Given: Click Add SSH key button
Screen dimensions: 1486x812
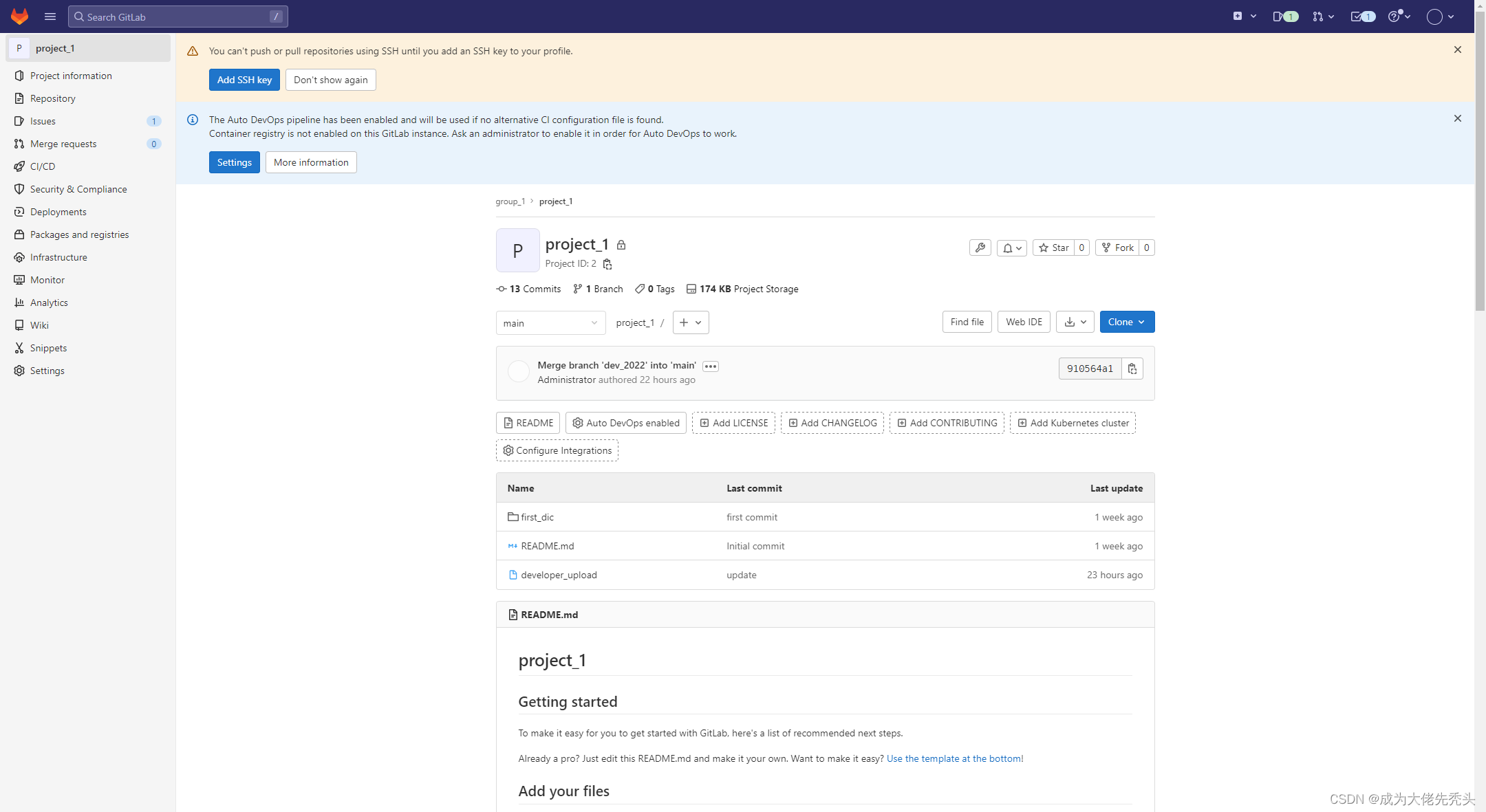Looking at the screenshot, I should [244, 79].
